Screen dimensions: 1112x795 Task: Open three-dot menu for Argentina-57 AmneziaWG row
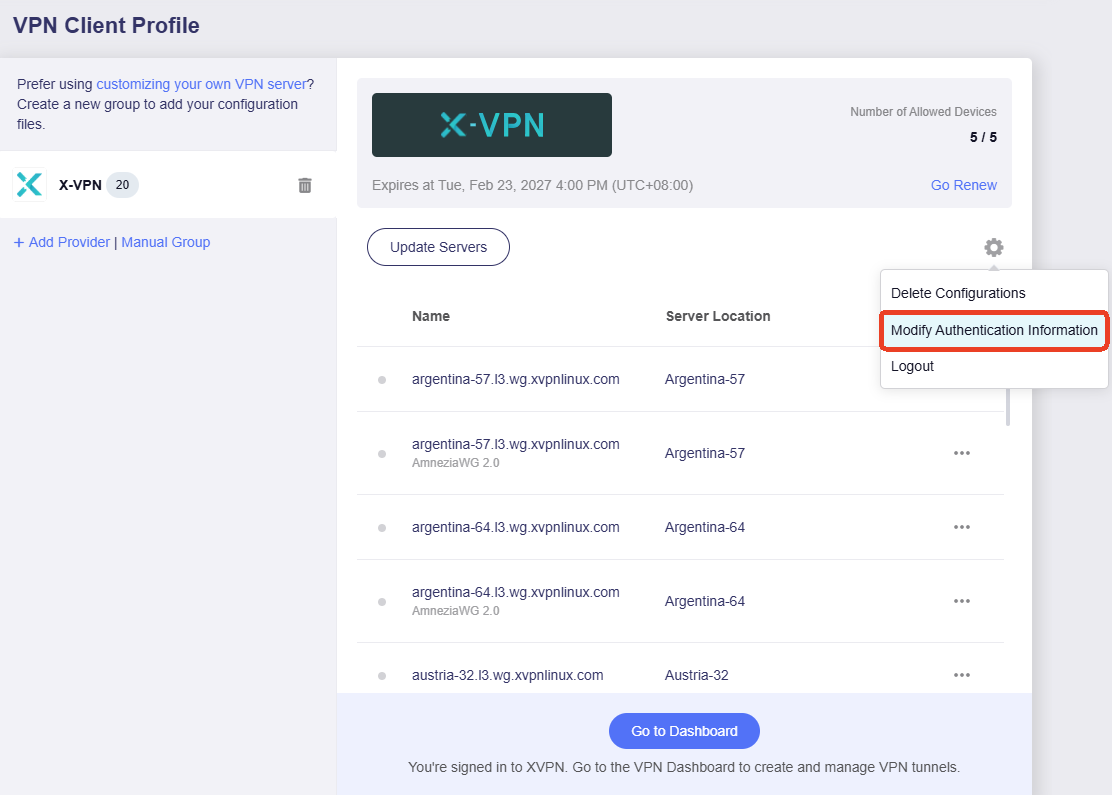point(962,453)
